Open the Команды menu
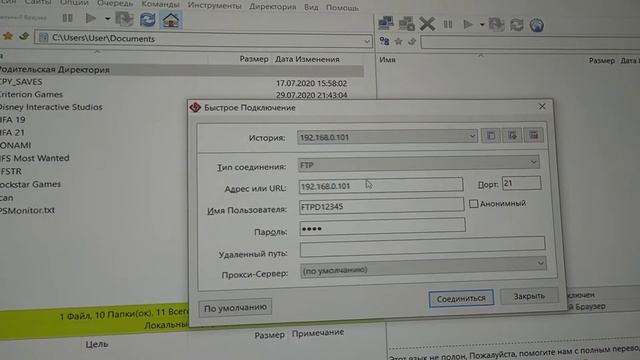This screenshot has height=360, width=640. (160, 4)
